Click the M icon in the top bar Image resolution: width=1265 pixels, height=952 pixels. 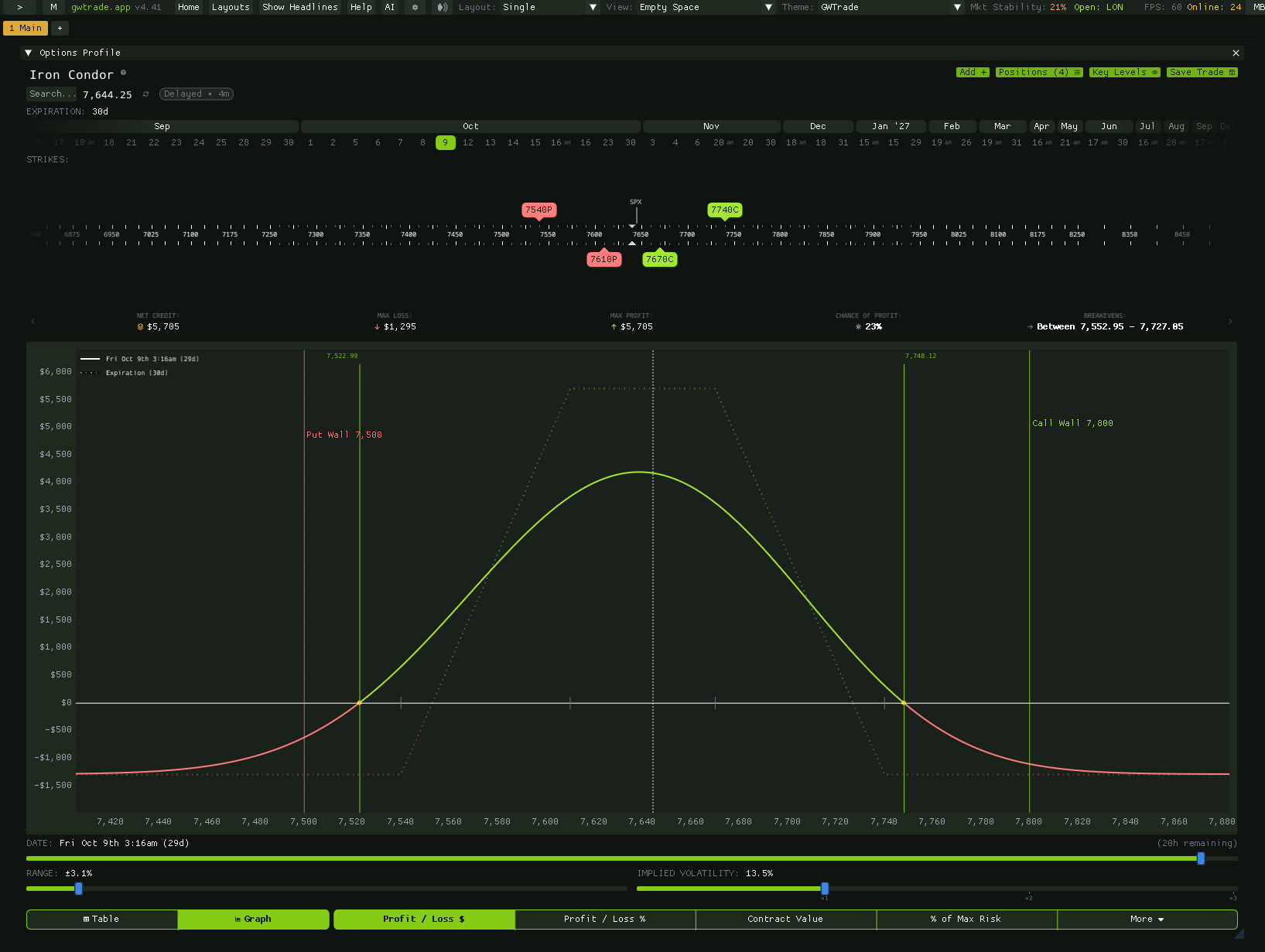[53, 7]
